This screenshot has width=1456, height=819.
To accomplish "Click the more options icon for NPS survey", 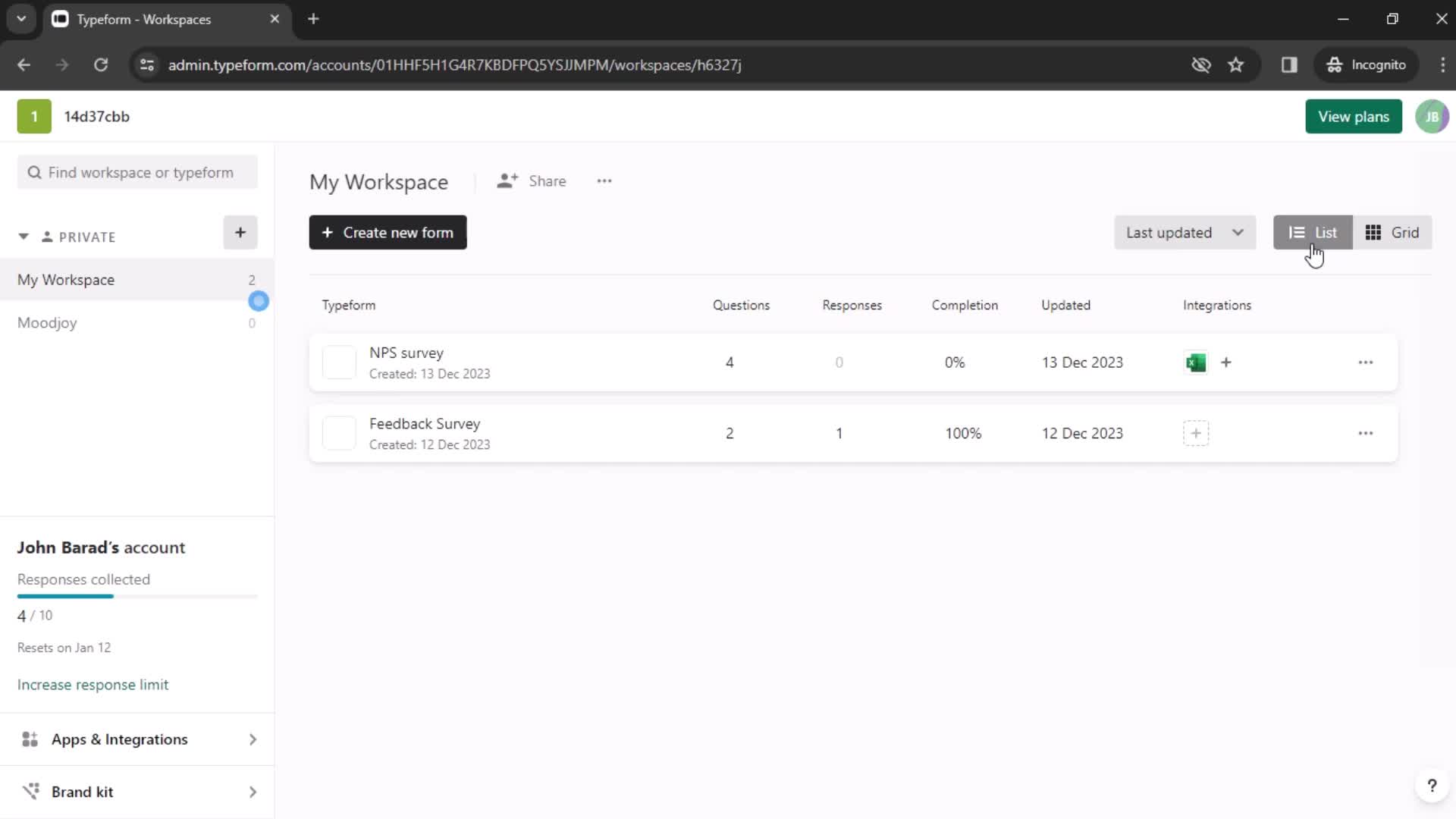I will coord(1366,362).
